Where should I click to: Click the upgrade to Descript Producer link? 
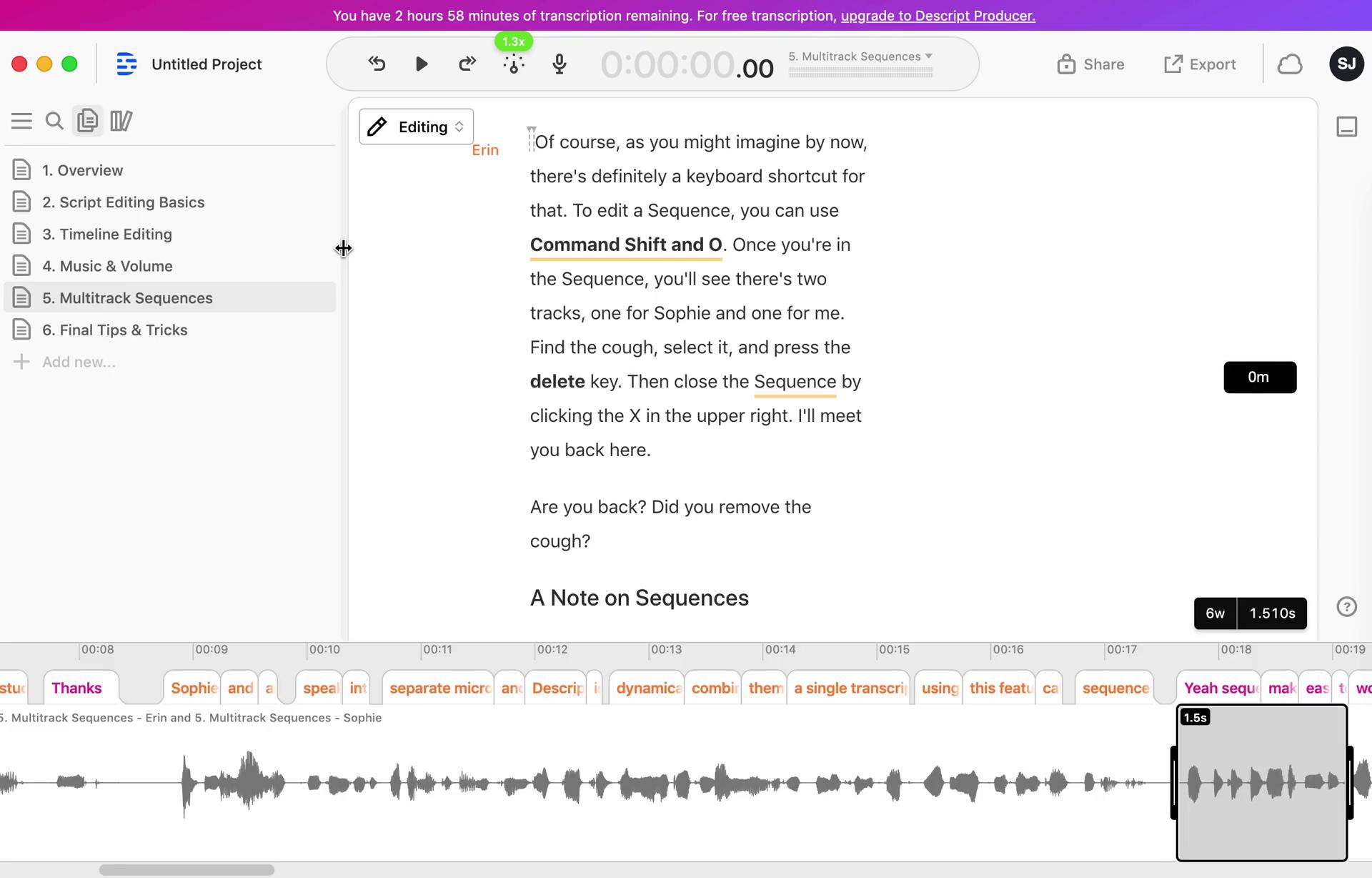[936, 15]
